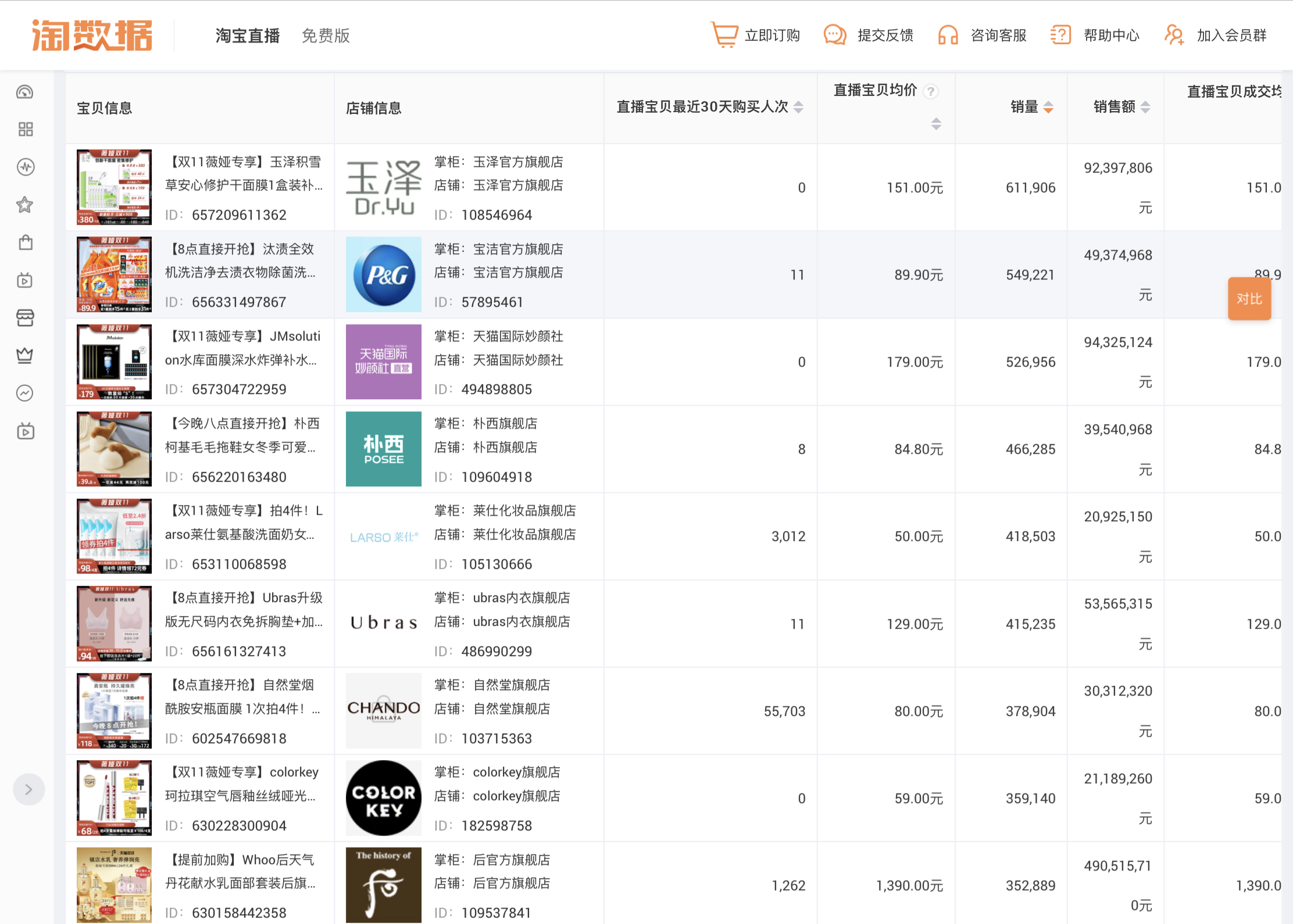Switch to 淘宝直播 tab
Viewport: 1293px width, 924px height.
(248, 35)
